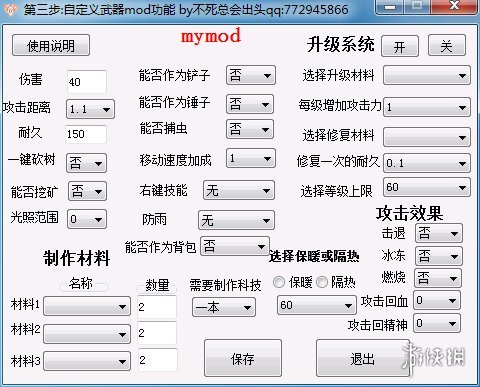Expand the 燃烧 burn dropdown
Image resolution: width=480 pixels, height=387 pixels.
click(438, 278)
